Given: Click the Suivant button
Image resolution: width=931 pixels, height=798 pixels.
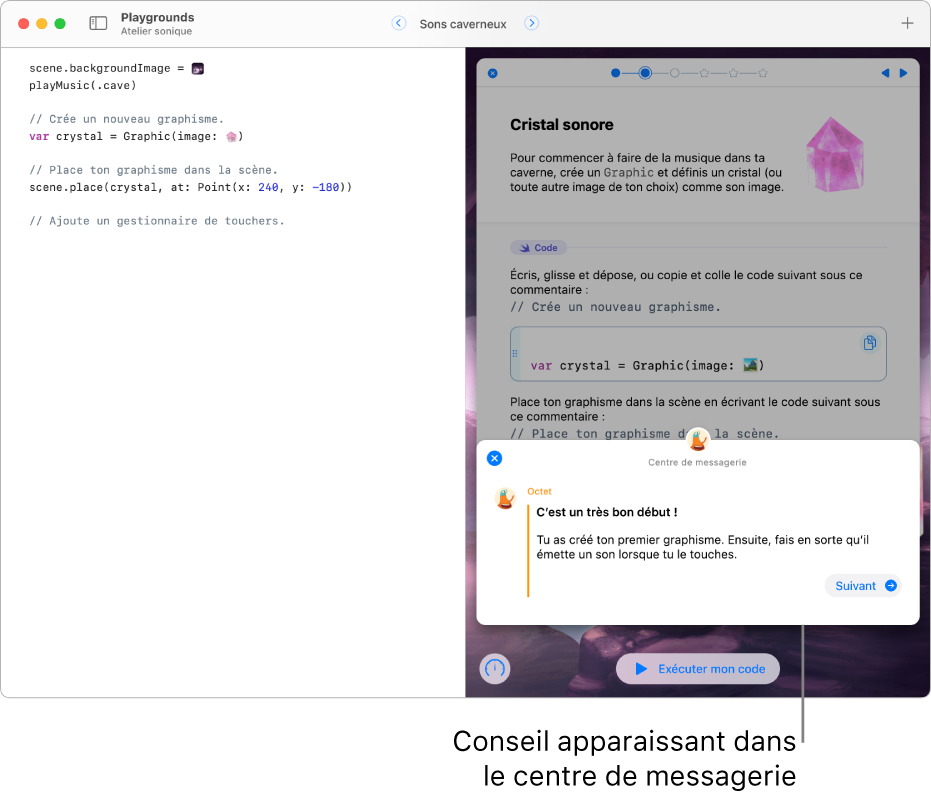Looking at the screenshot, I should (863, 586).
